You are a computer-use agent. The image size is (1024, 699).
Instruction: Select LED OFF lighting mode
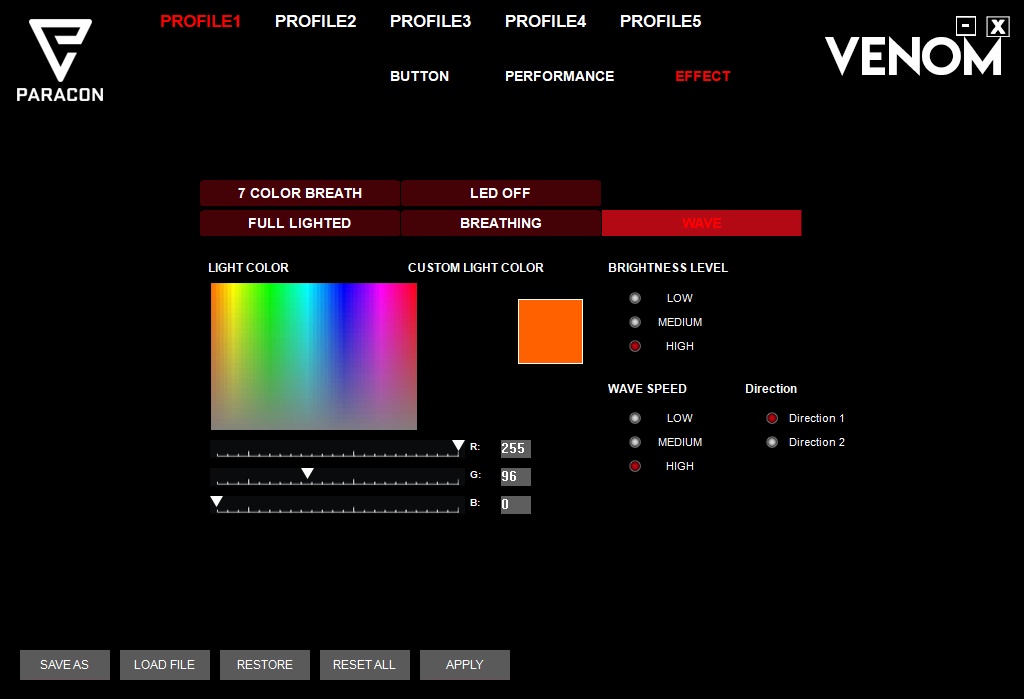(x=501, y=193)
